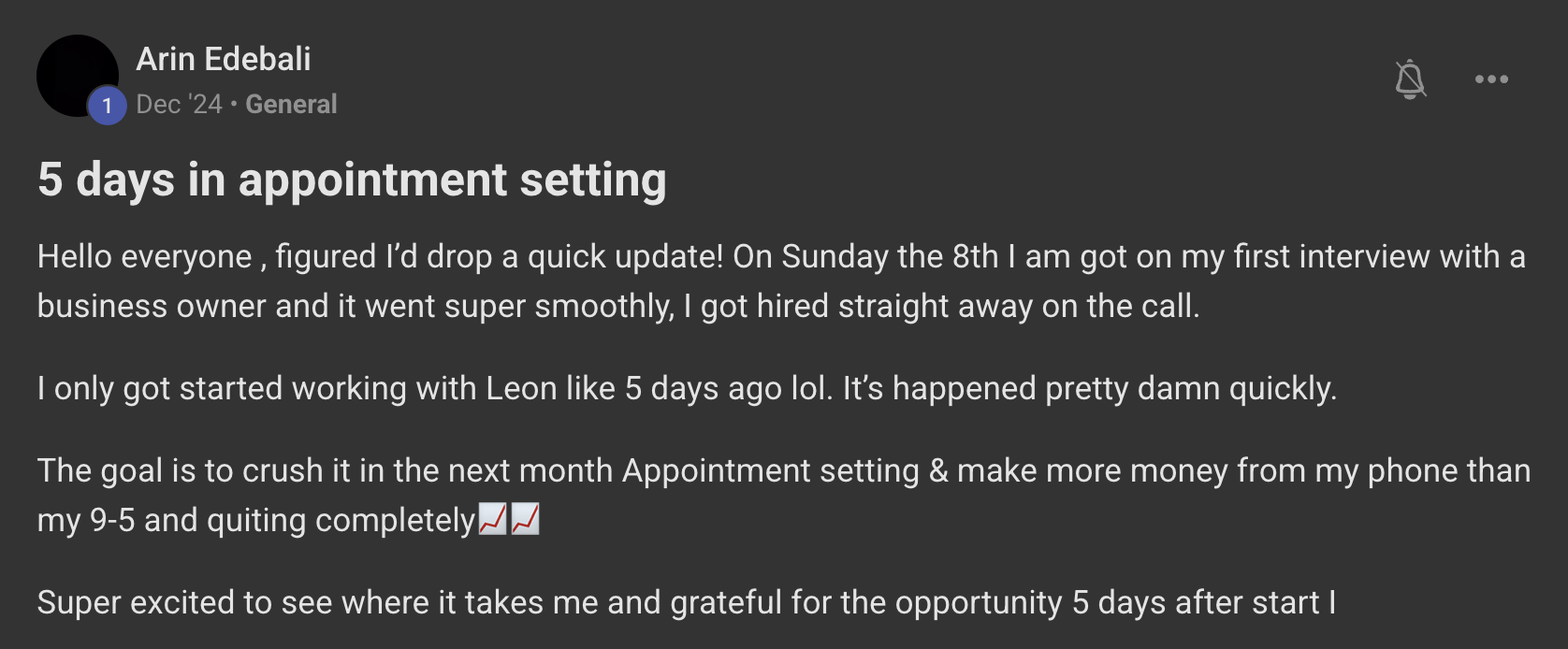The width and height of the screenshot is (1568, 649).
Task: Open Arin Edebali's profile picture
Action: (75, 73)
